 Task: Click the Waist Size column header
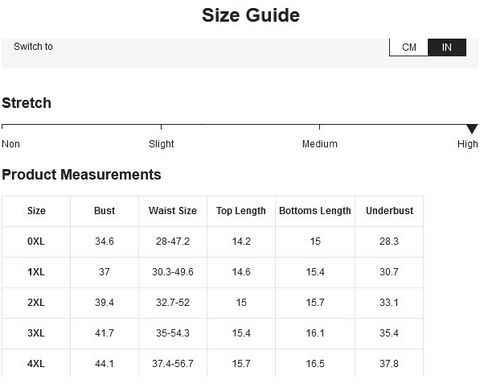point(173,211)
